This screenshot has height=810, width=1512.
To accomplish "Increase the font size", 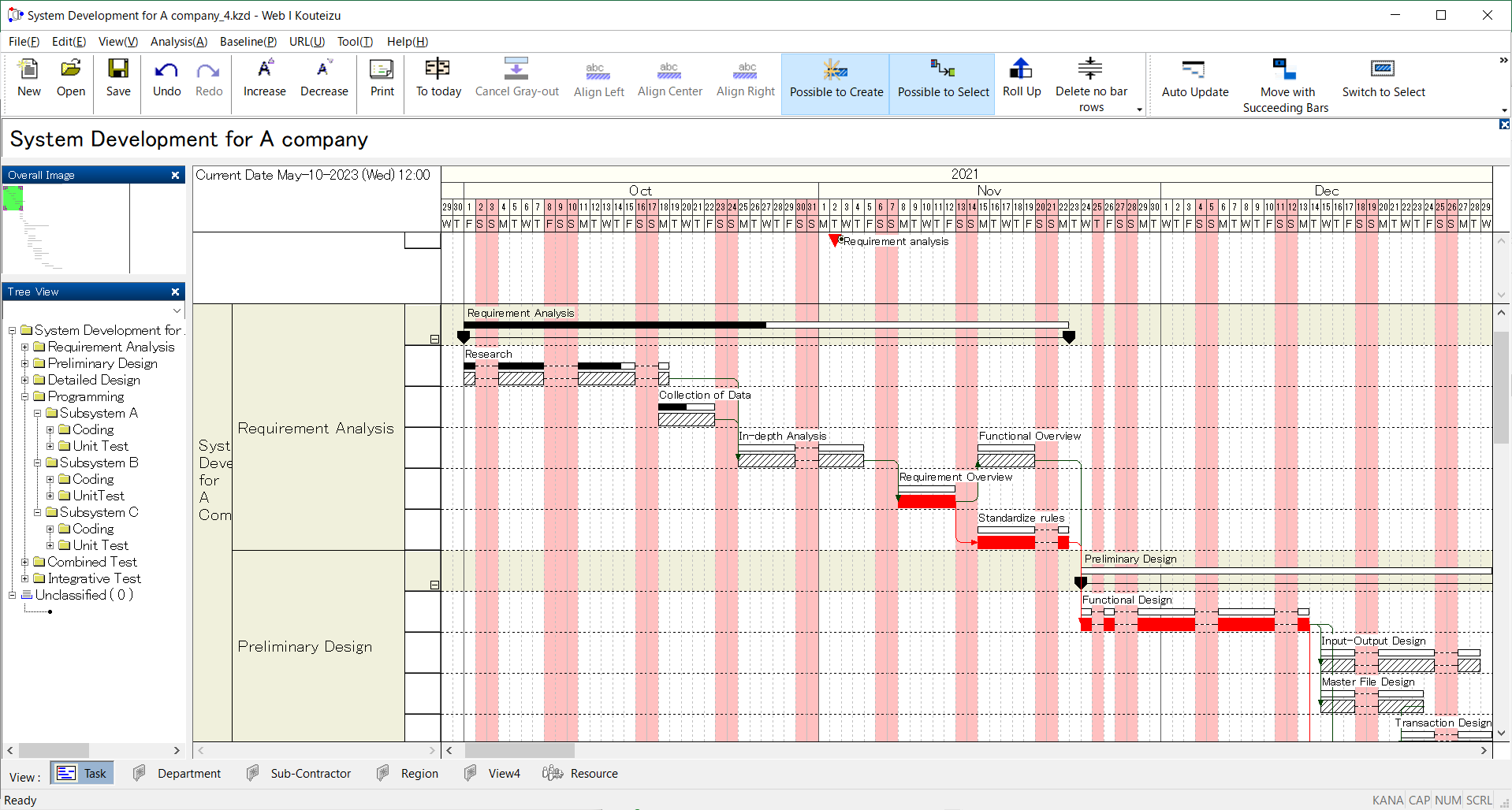I will [264, 79].
